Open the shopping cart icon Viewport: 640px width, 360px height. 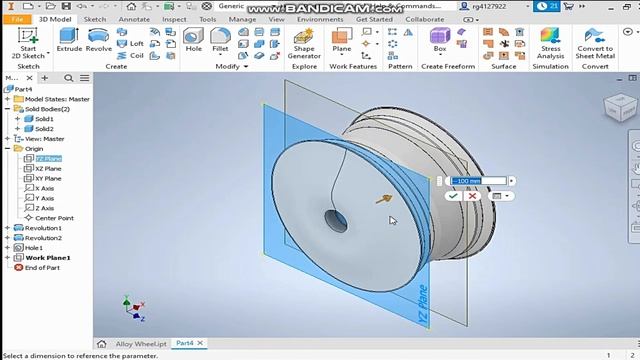click(568, 6)
